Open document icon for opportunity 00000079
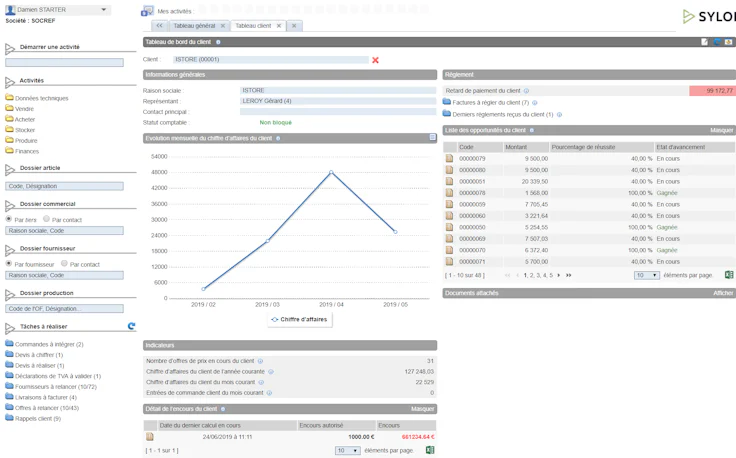The height and width of the screenshot is (458, 736). pos(449,158)
